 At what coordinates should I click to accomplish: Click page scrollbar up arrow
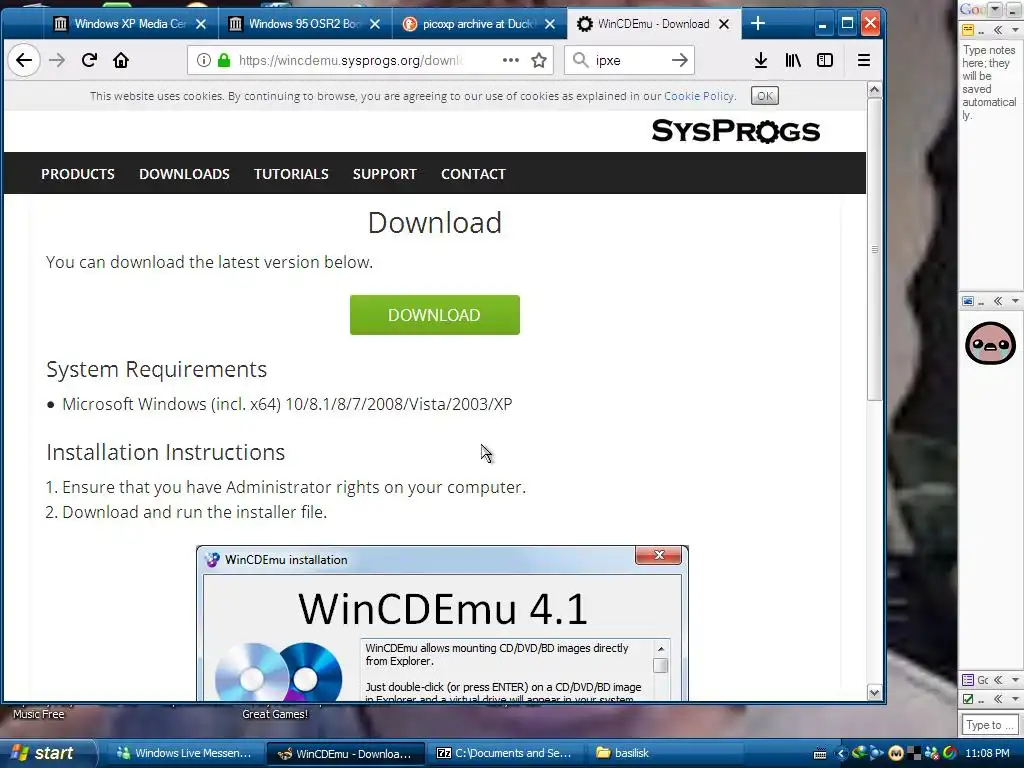(874, 89)
